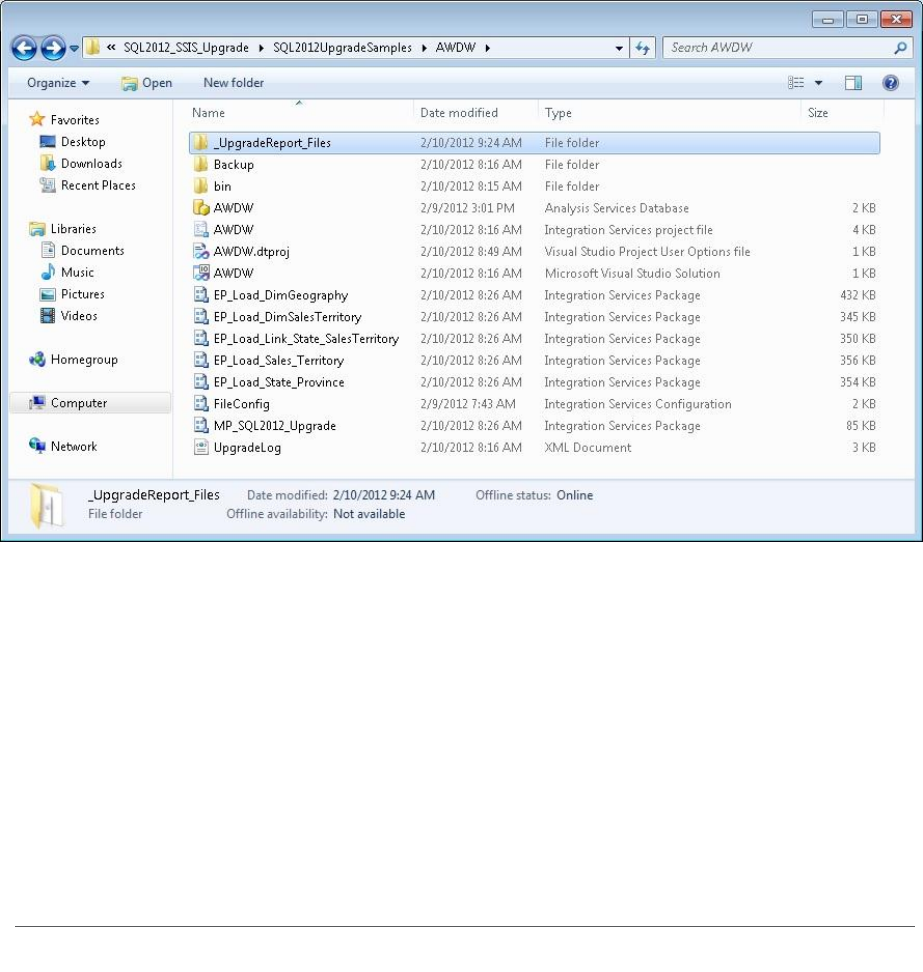The image size is (923, 972).
Task: Click the '432 KB' size value
Action: tap(858, 295)
